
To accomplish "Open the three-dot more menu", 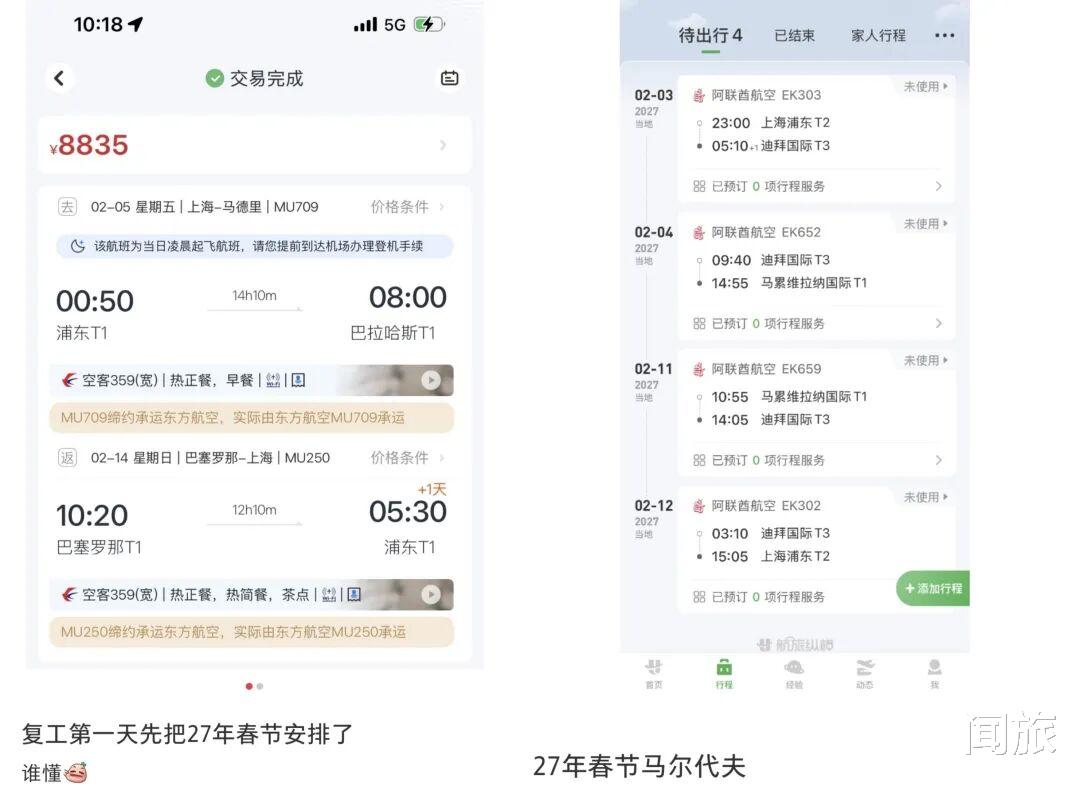I will point(944,36).
